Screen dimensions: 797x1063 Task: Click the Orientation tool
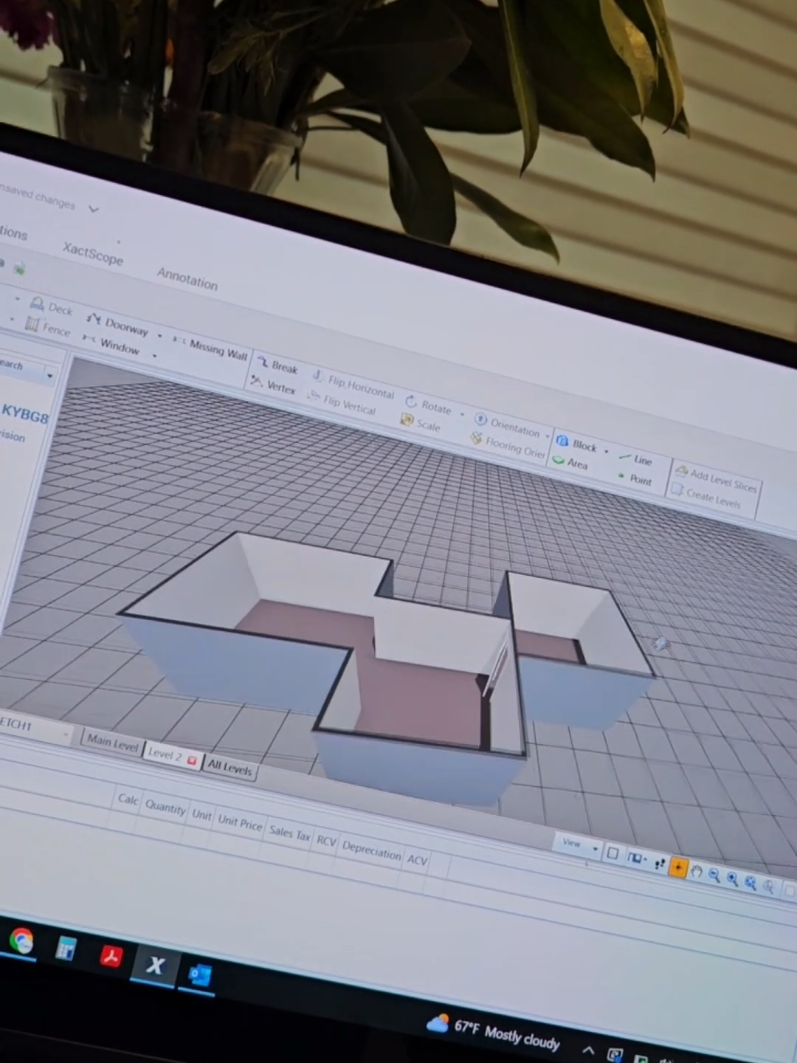[508, 426]
